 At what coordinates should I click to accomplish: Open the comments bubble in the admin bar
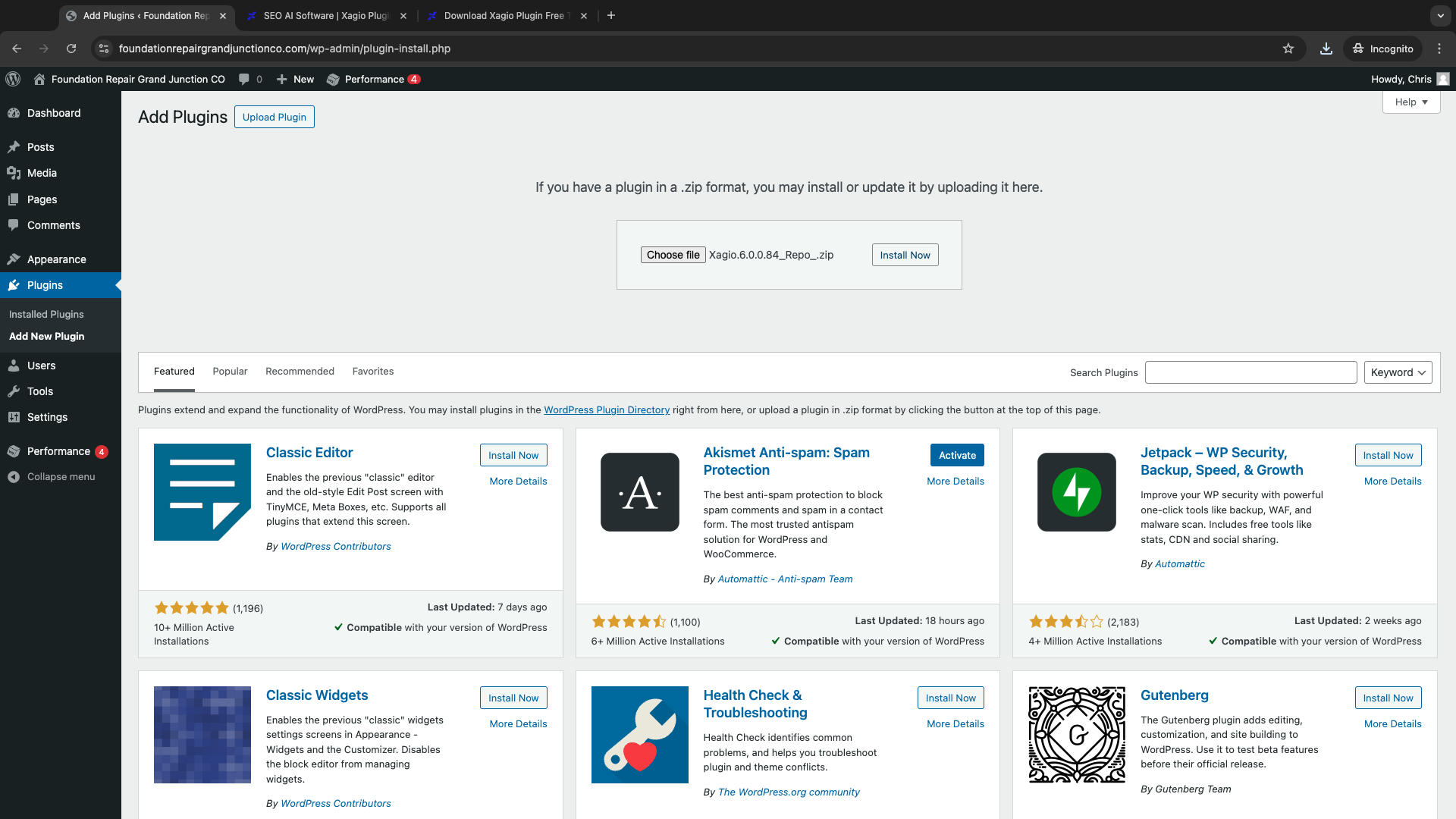(x=243, y=79)
